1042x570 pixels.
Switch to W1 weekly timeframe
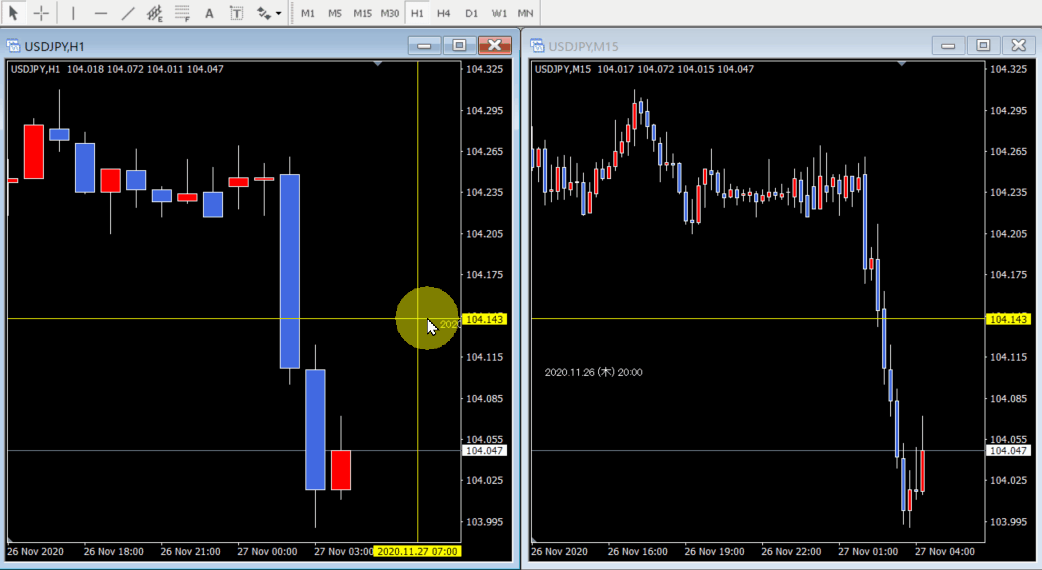(499, 13)
